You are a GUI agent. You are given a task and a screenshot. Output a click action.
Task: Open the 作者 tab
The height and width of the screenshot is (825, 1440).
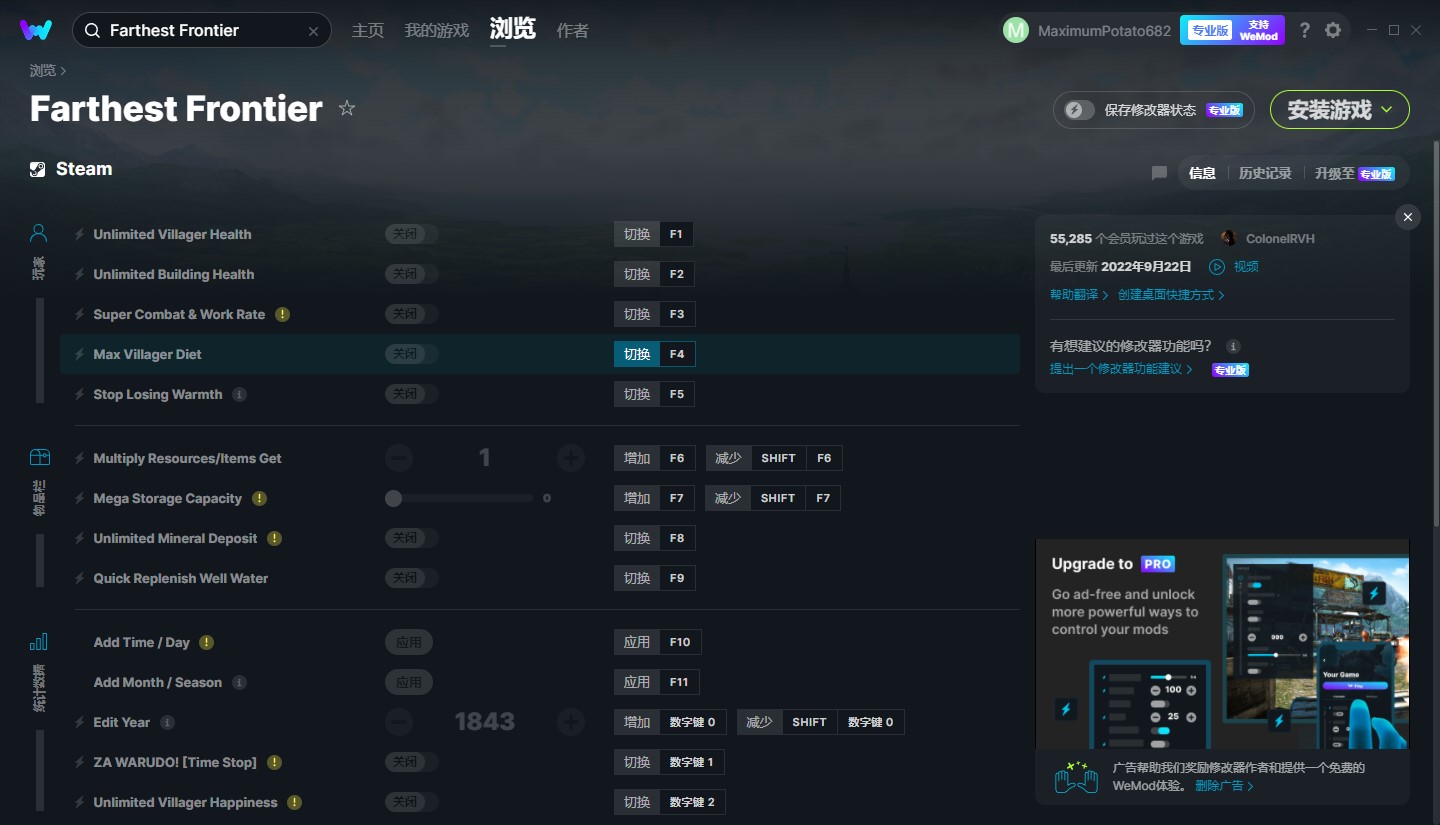[572, 31]
